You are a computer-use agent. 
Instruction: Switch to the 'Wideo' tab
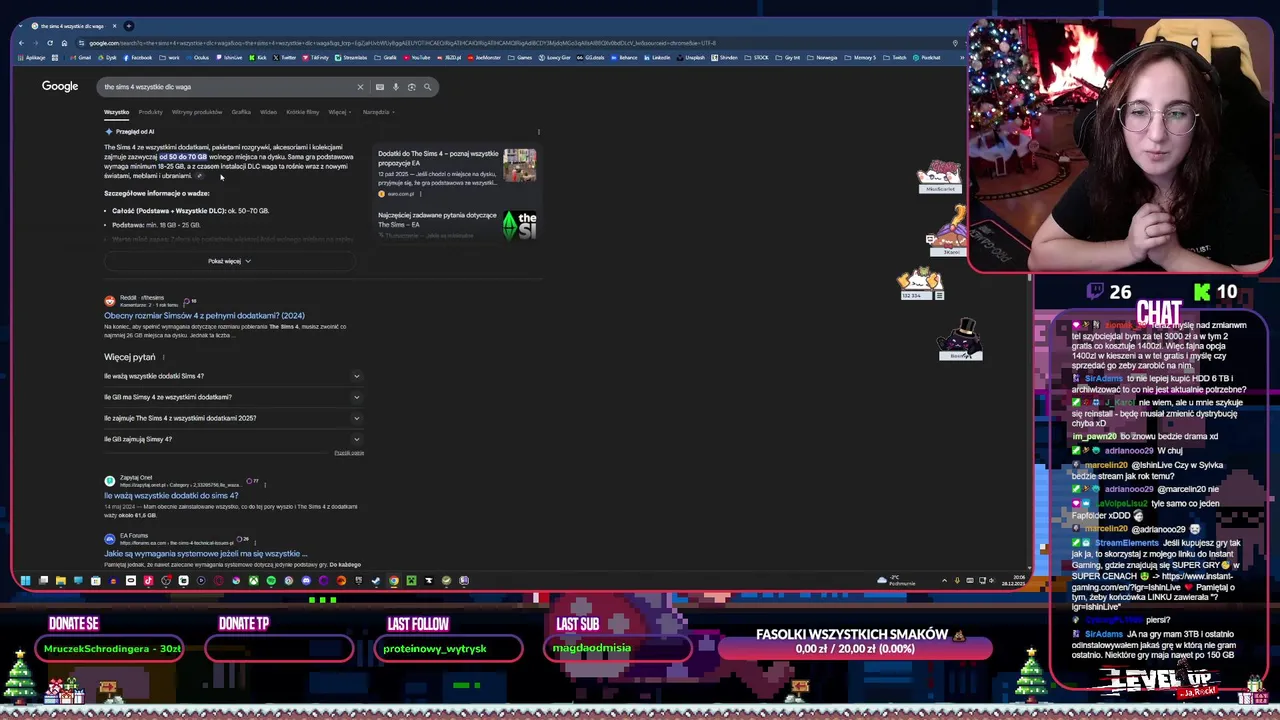[268, 112]
